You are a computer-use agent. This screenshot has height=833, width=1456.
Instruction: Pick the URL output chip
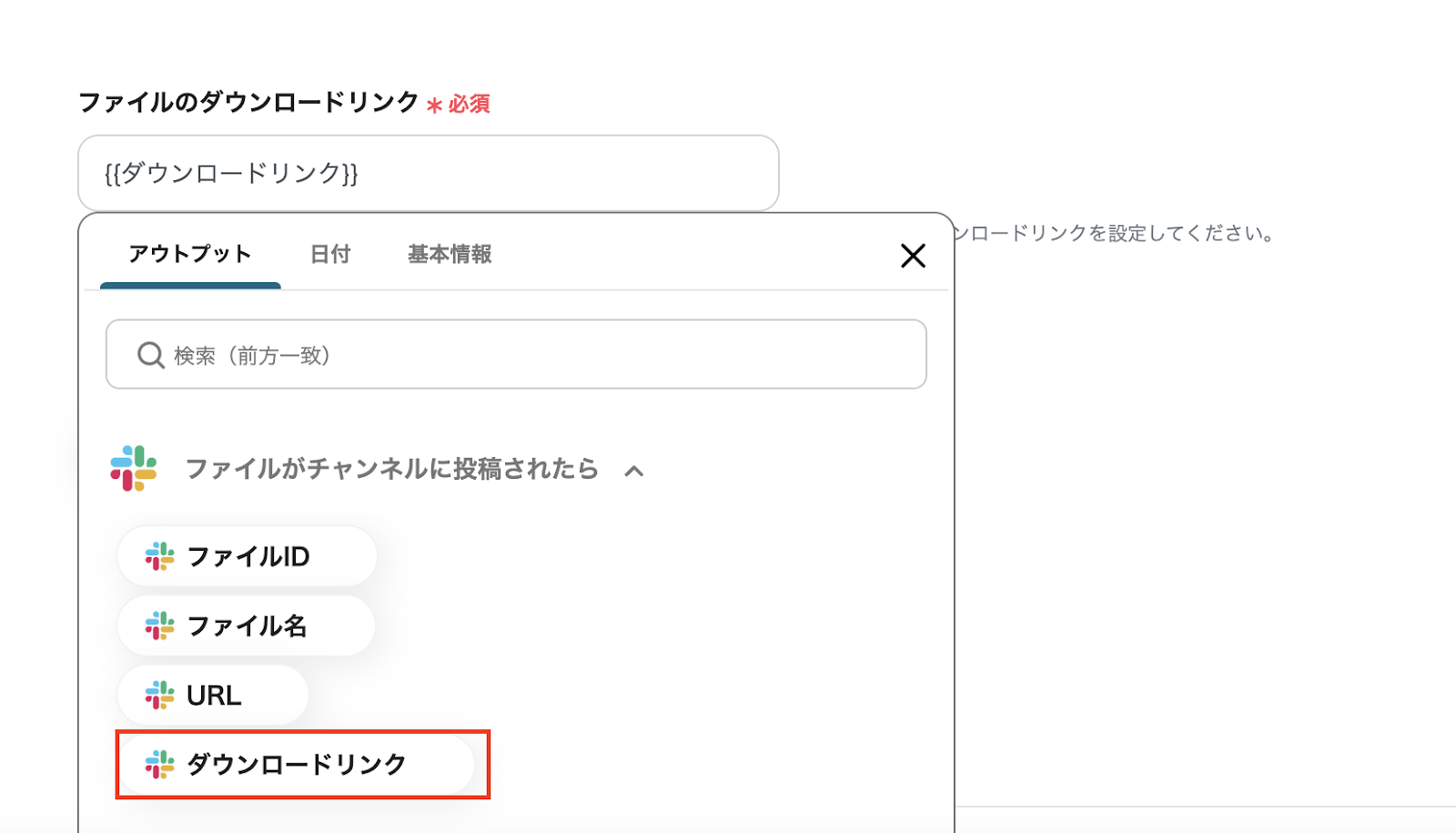click(x=214, y=696)
